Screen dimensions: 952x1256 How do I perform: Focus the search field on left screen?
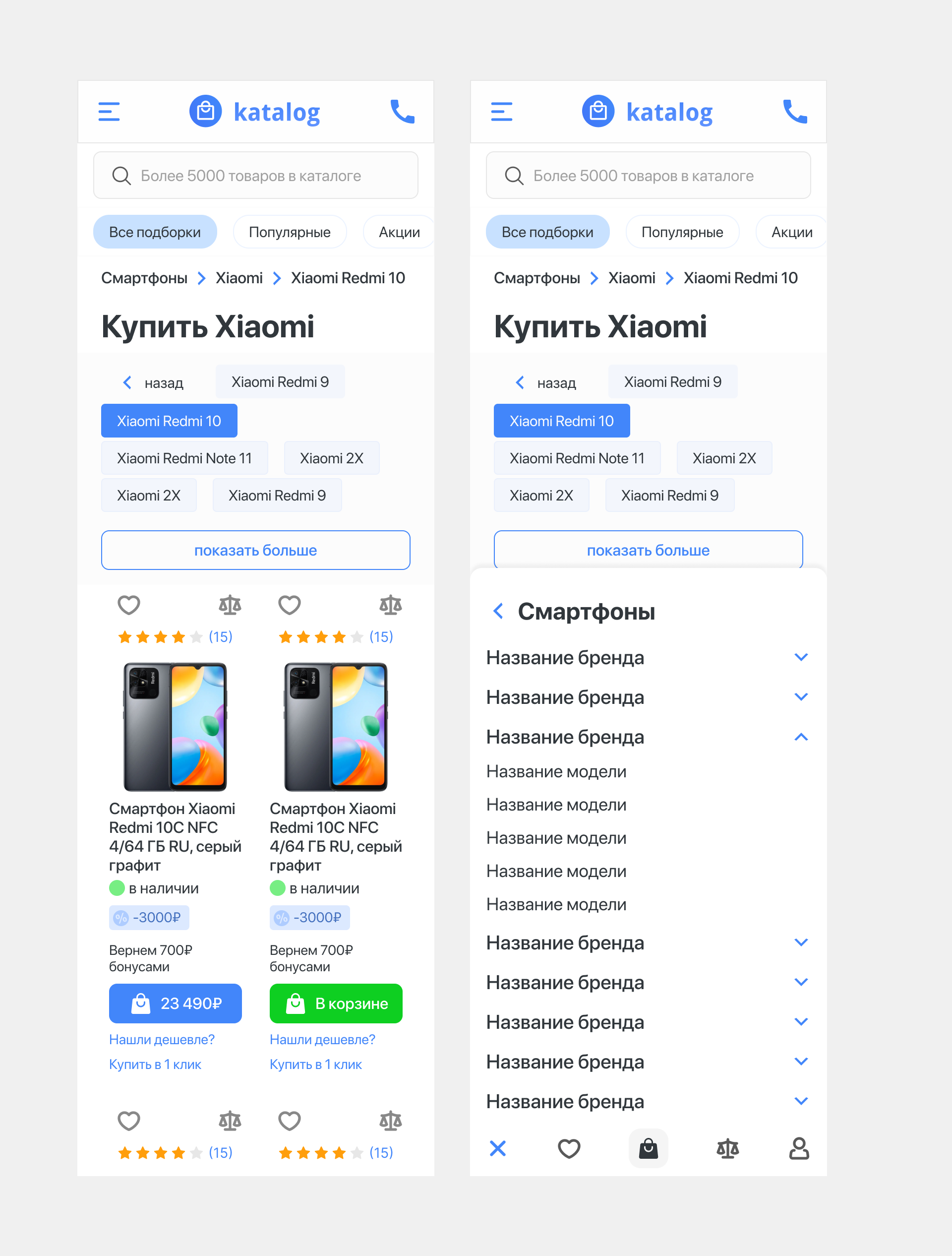[x=255, y=176]
